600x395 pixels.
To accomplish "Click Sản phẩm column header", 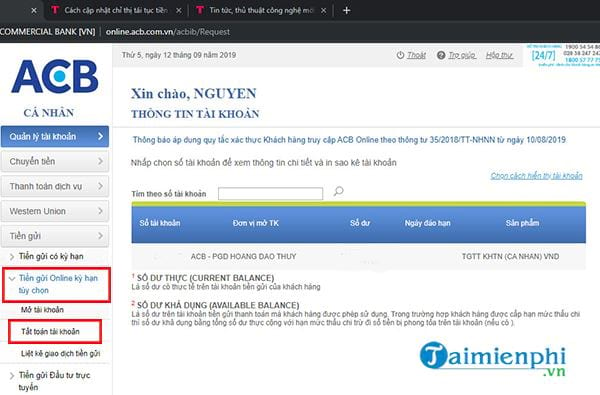I will 522,223.
